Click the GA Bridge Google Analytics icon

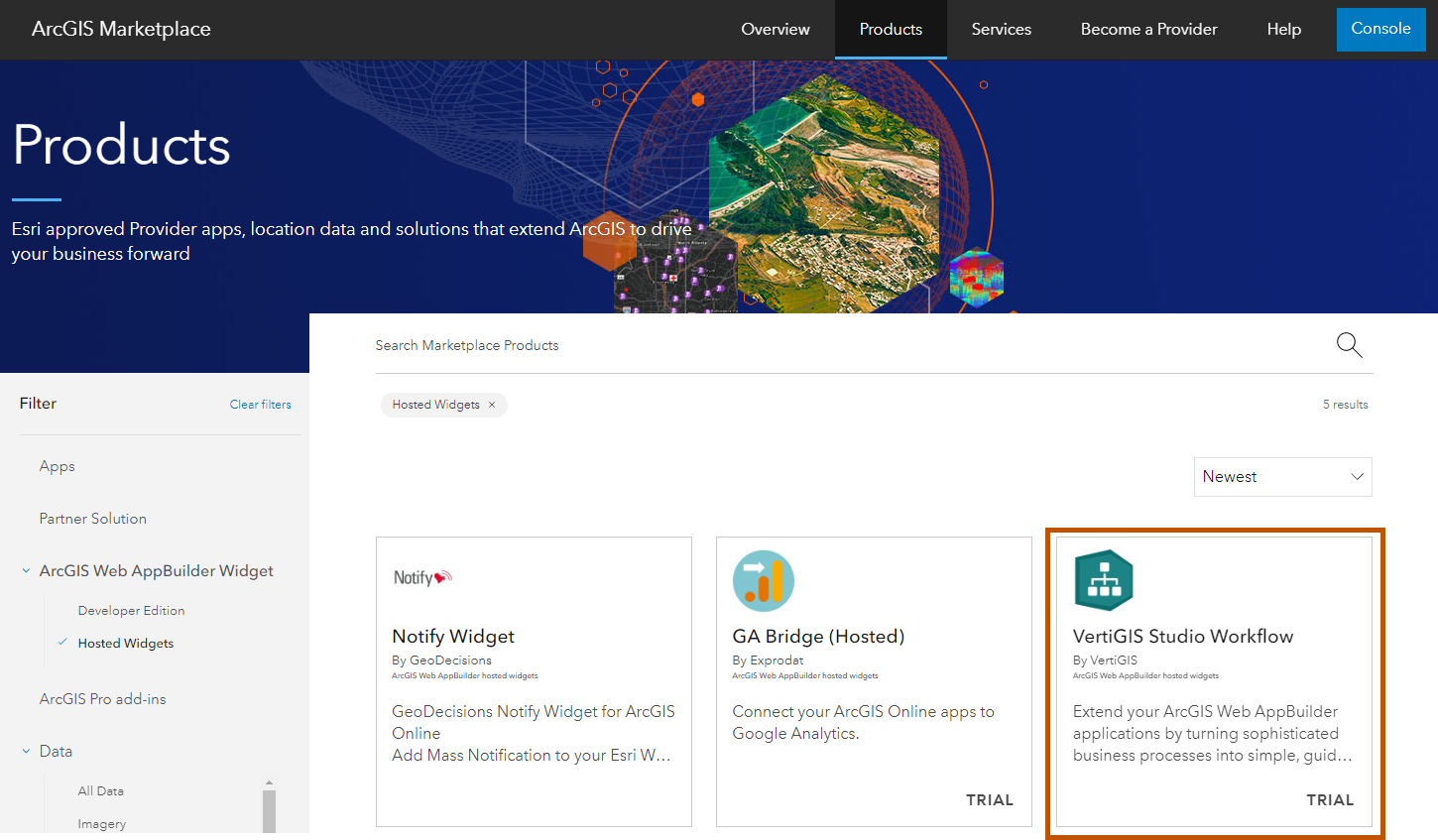[x=763, y=580]
